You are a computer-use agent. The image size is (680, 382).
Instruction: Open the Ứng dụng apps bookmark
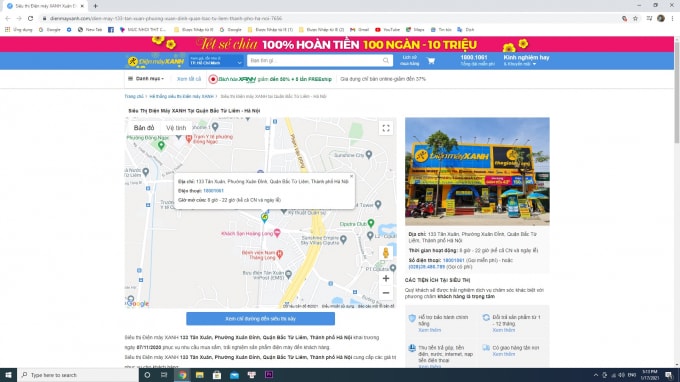point(19,29)
